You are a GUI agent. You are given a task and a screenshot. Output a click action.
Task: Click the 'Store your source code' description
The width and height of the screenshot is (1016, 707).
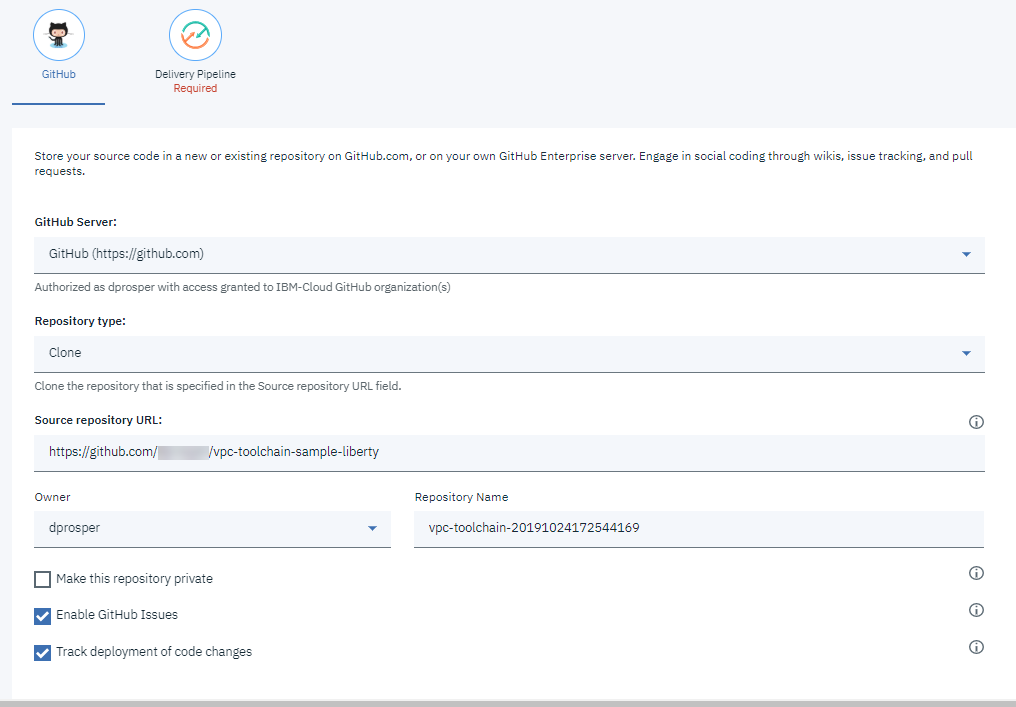coord(503,163)
